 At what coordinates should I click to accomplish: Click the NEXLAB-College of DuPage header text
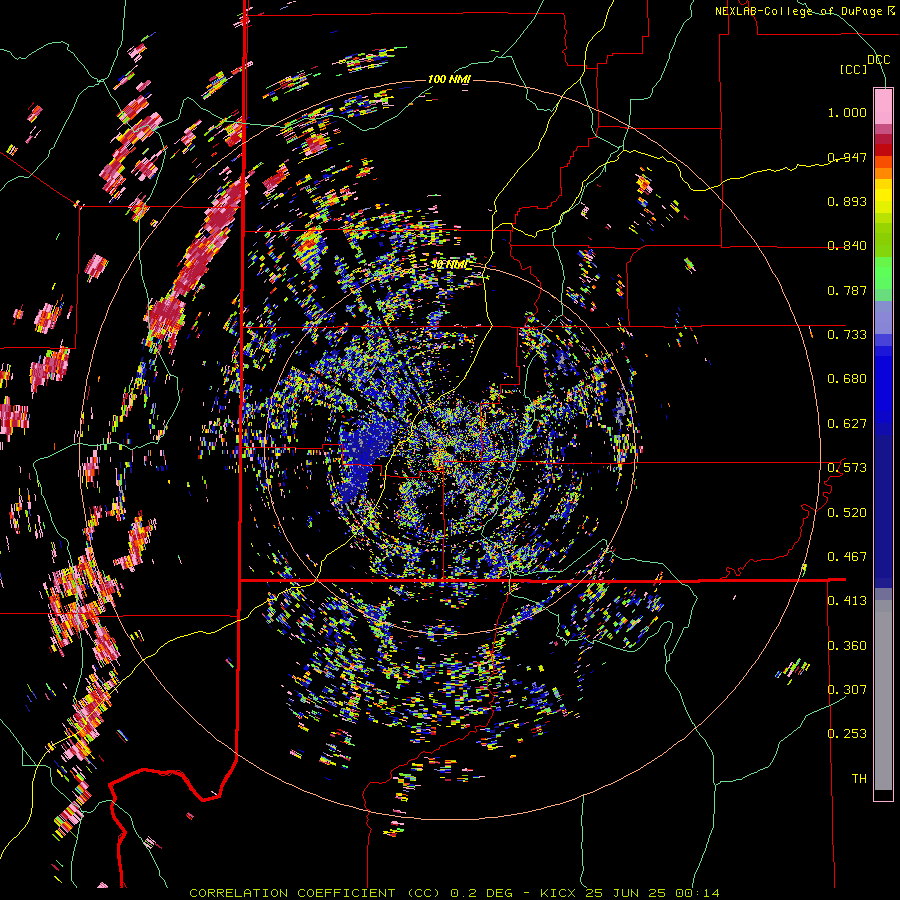click(x=804, y=11)
